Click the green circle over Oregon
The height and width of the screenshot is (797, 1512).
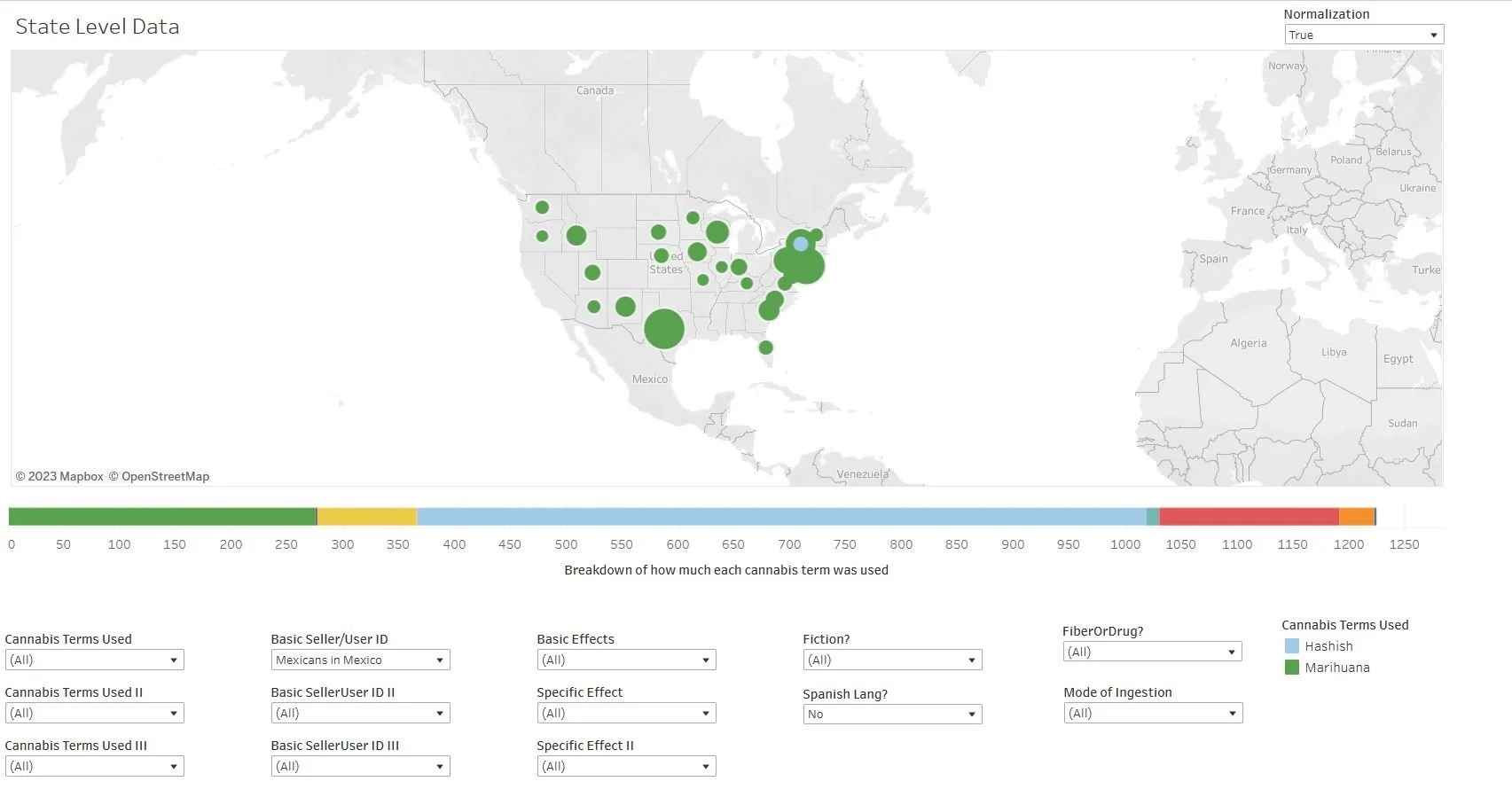point(542,236)
